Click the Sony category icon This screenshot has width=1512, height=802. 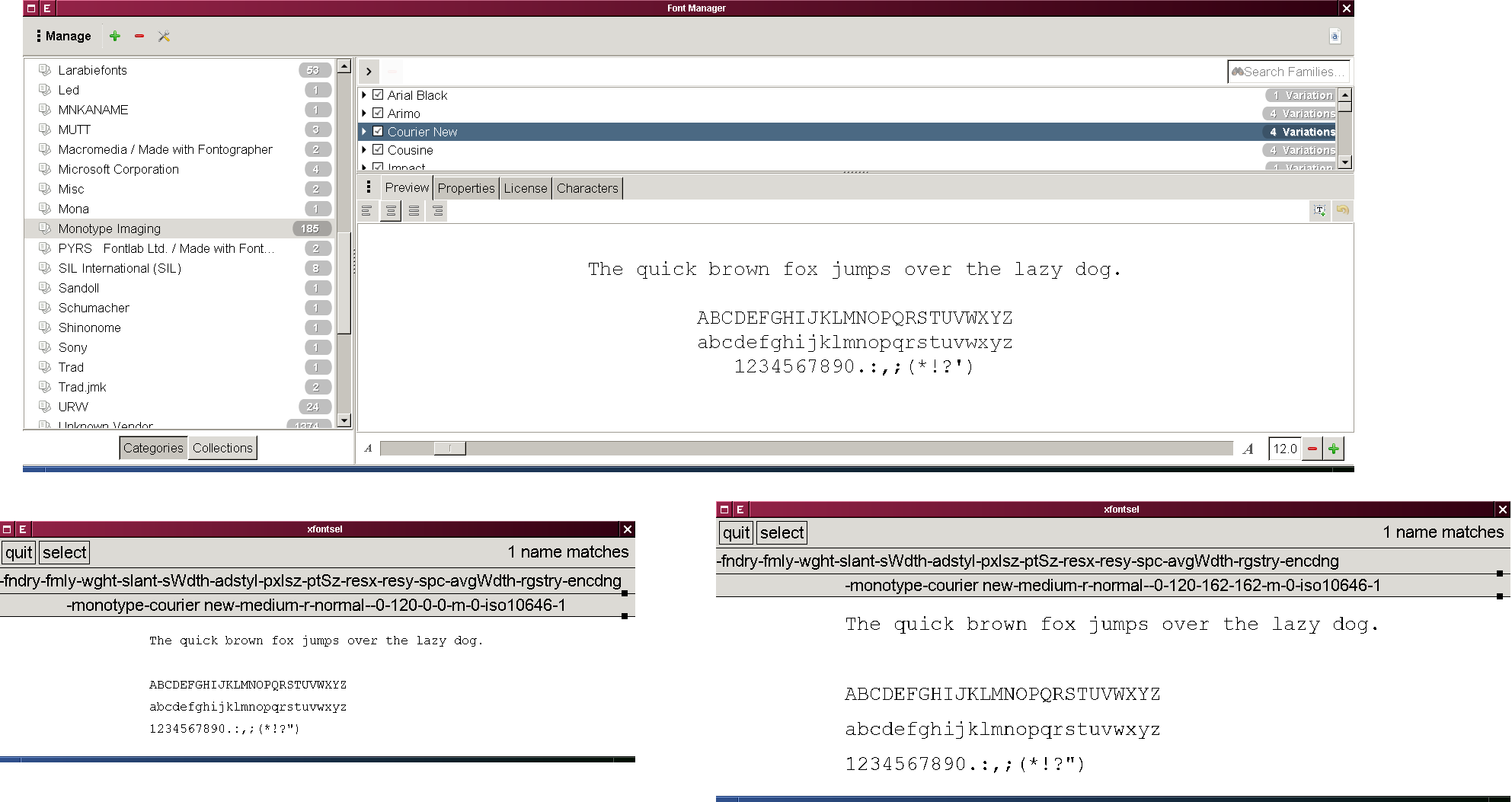tap(45, 347)
